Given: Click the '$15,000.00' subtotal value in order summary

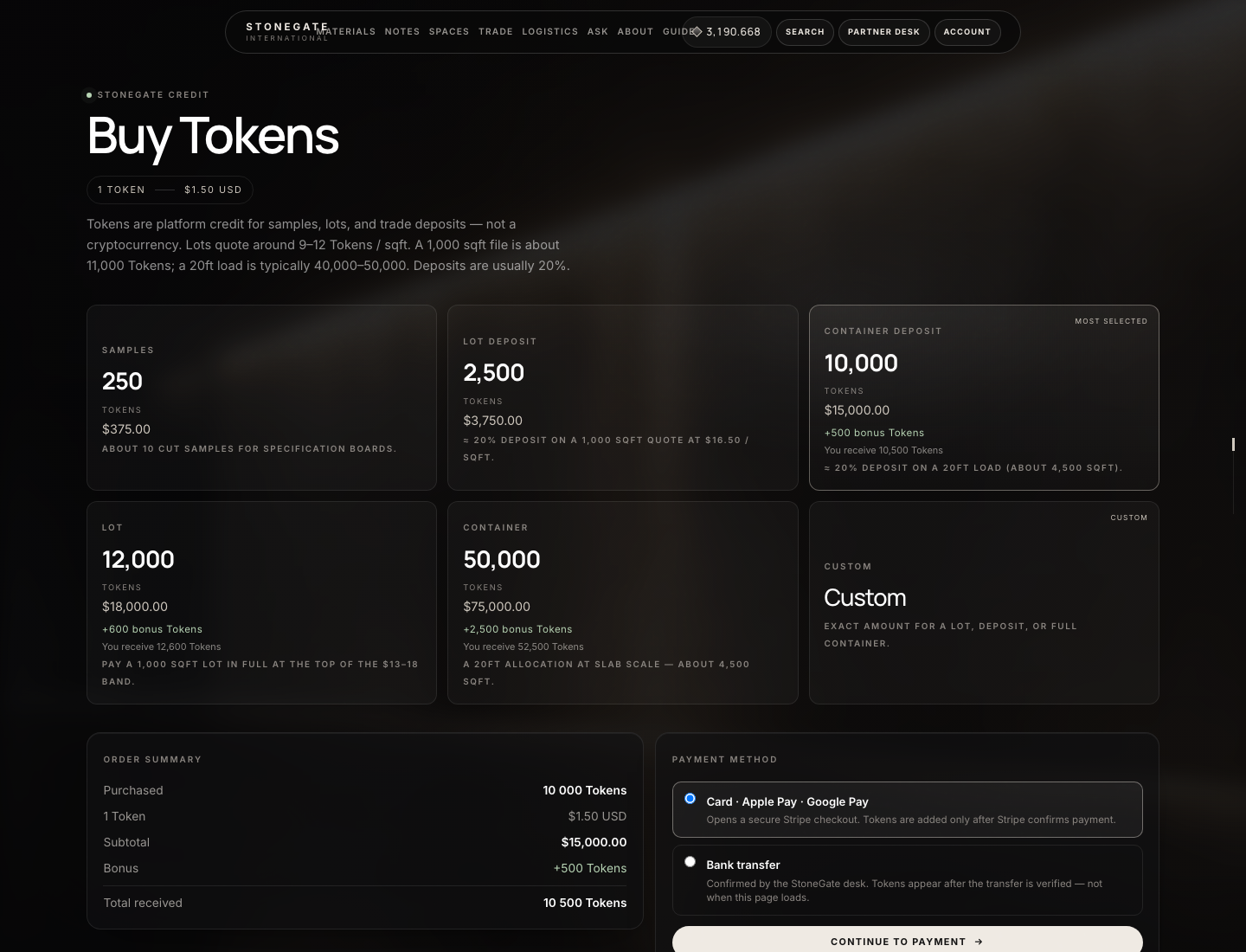Looking at the screenshot, I should coord(594,842).
